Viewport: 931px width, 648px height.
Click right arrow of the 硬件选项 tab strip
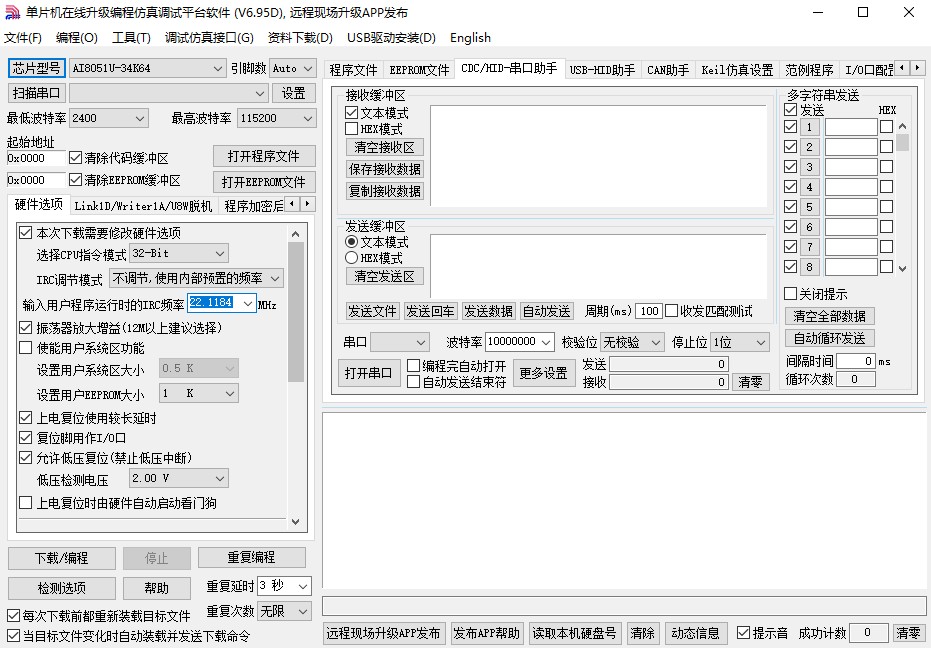tap(308, 205)
